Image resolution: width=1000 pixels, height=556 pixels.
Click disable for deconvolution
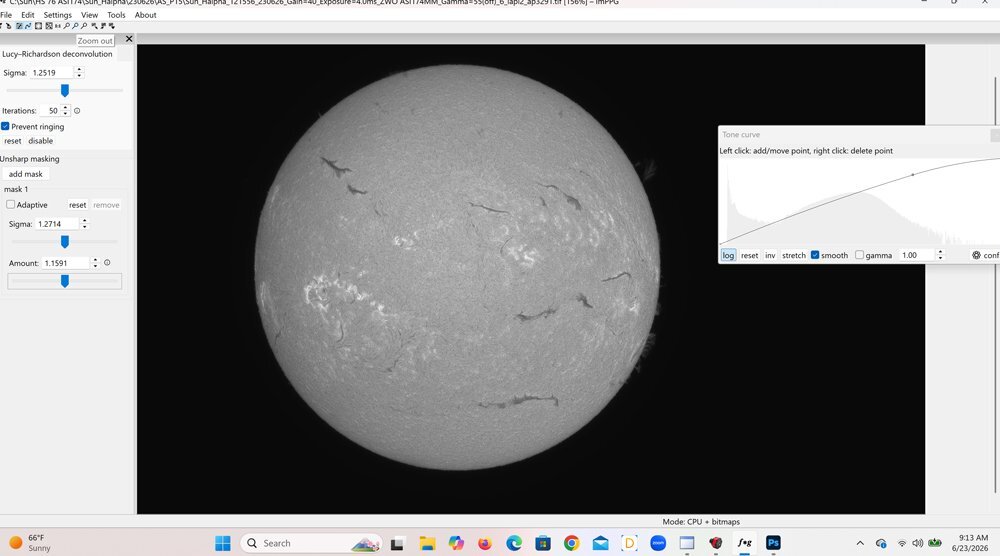(40, 141)
